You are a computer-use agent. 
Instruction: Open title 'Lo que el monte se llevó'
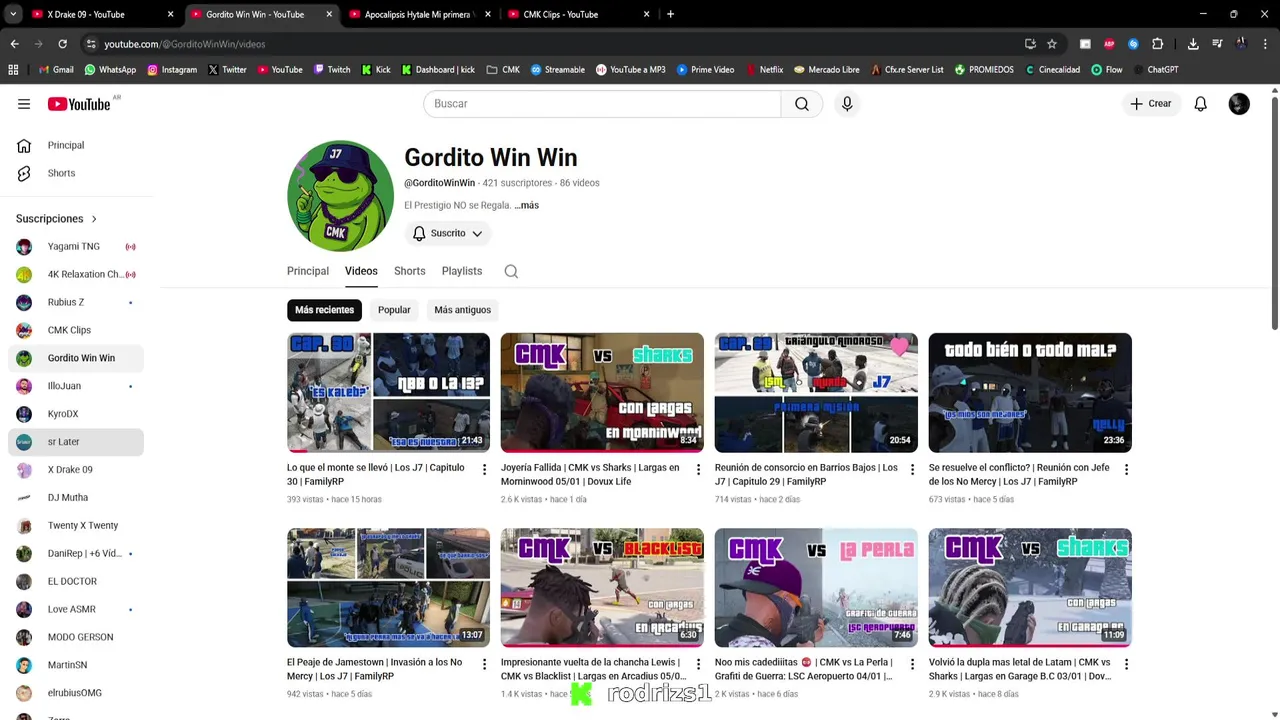(376, 474)
